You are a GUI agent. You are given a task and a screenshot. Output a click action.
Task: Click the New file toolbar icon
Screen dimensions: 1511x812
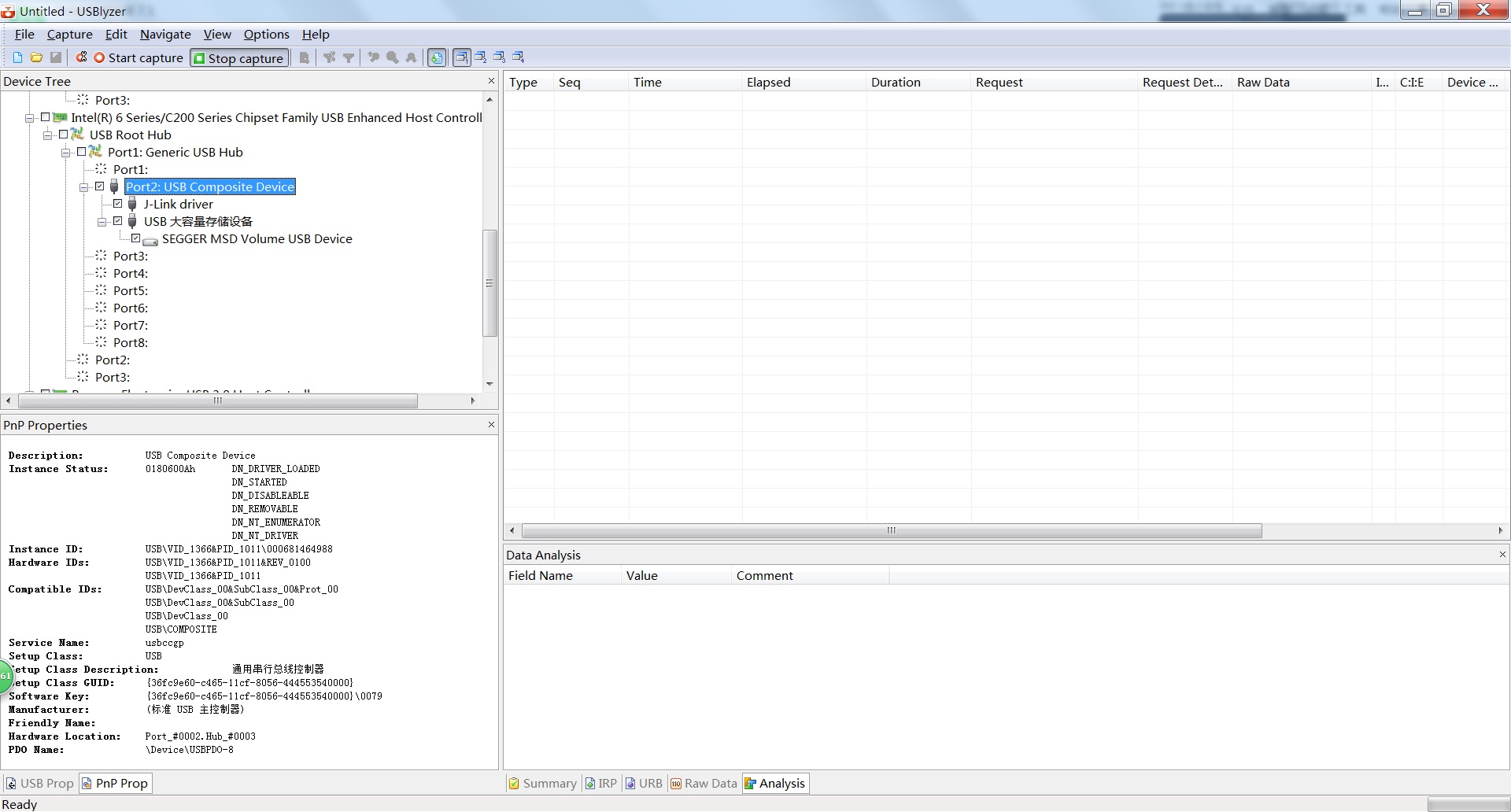[17, 57]
